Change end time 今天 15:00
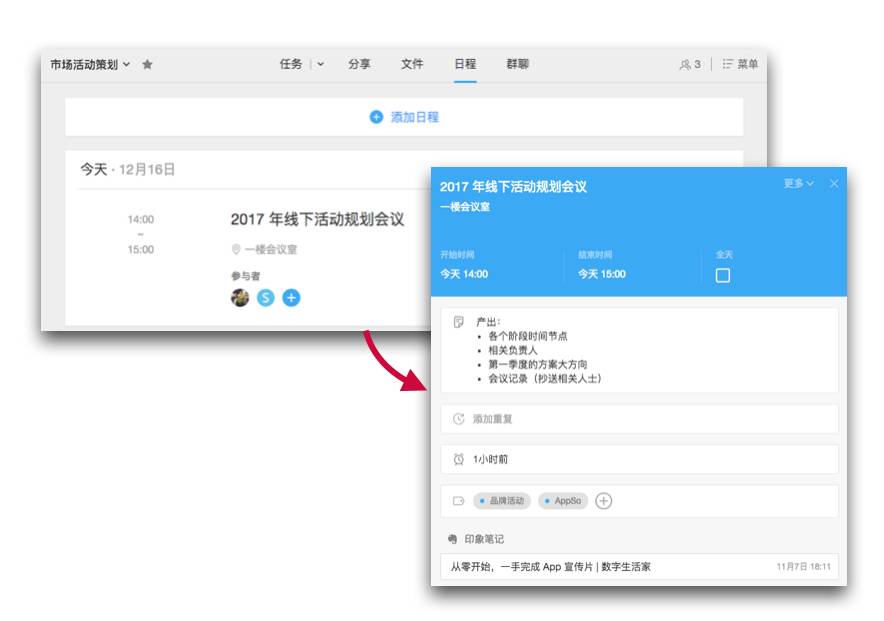This screenshot has height=621, width=884. [x=602, y=274]
